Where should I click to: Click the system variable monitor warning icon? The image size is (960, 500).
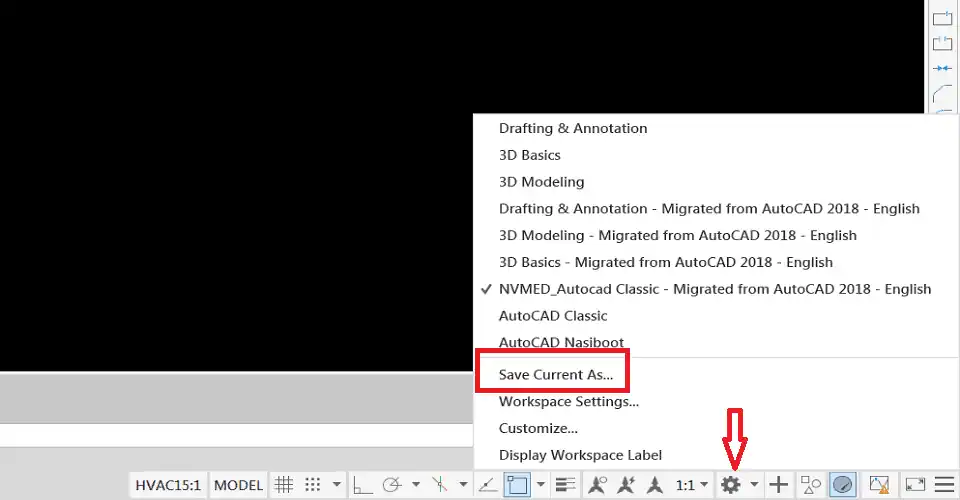(879, 485)
